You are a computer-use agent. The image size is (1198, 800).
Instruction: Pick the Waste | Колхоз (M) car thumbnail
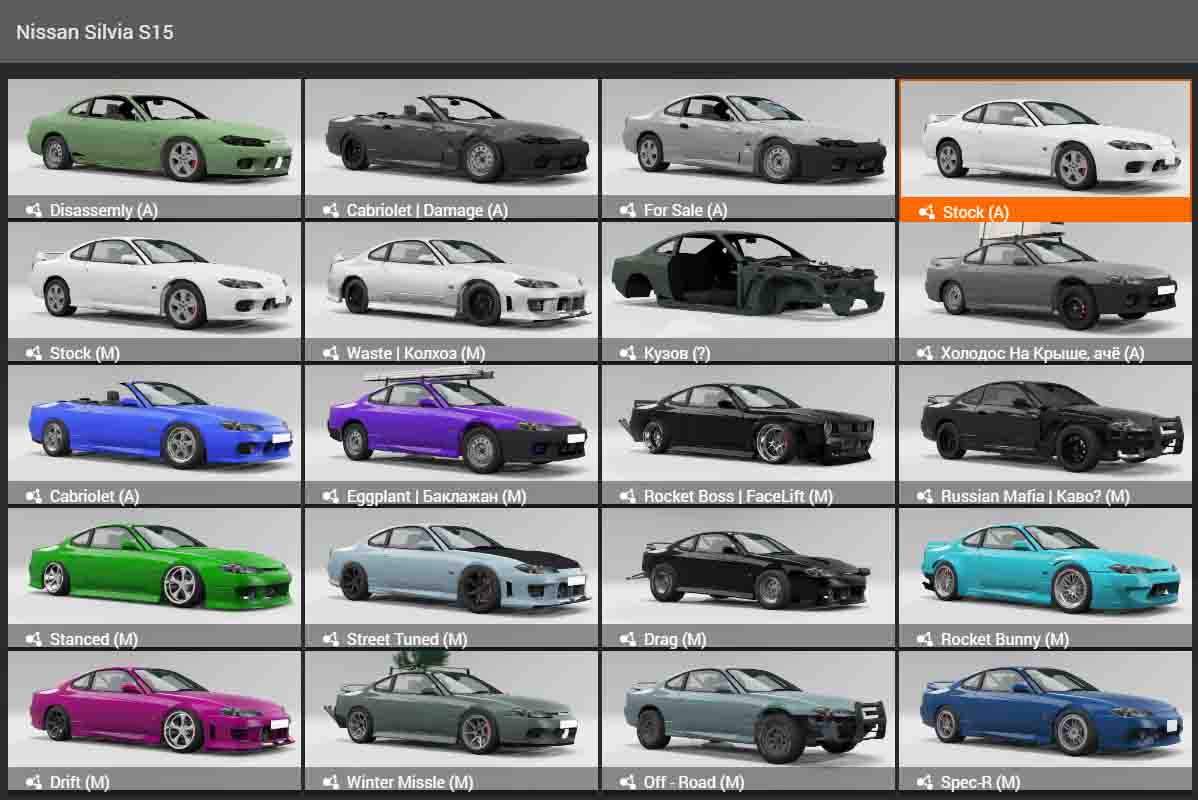point(451,281)
